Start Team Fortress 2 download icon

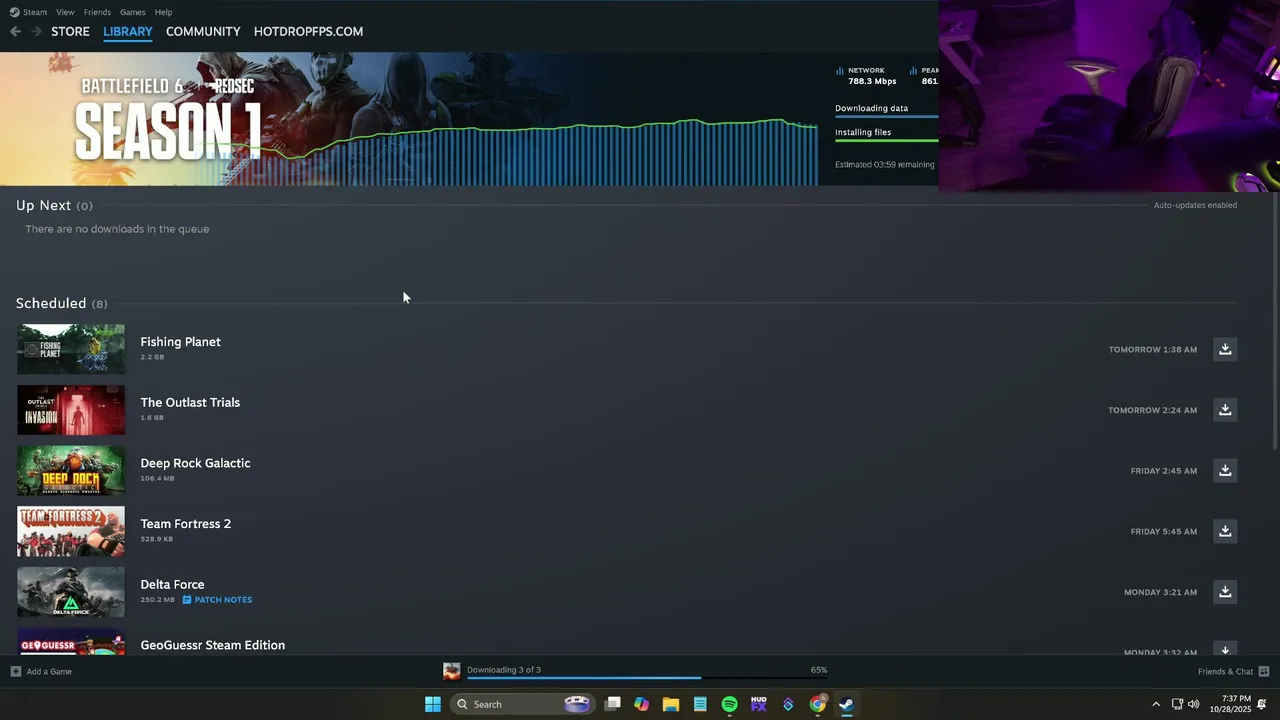pos(1225,531)
